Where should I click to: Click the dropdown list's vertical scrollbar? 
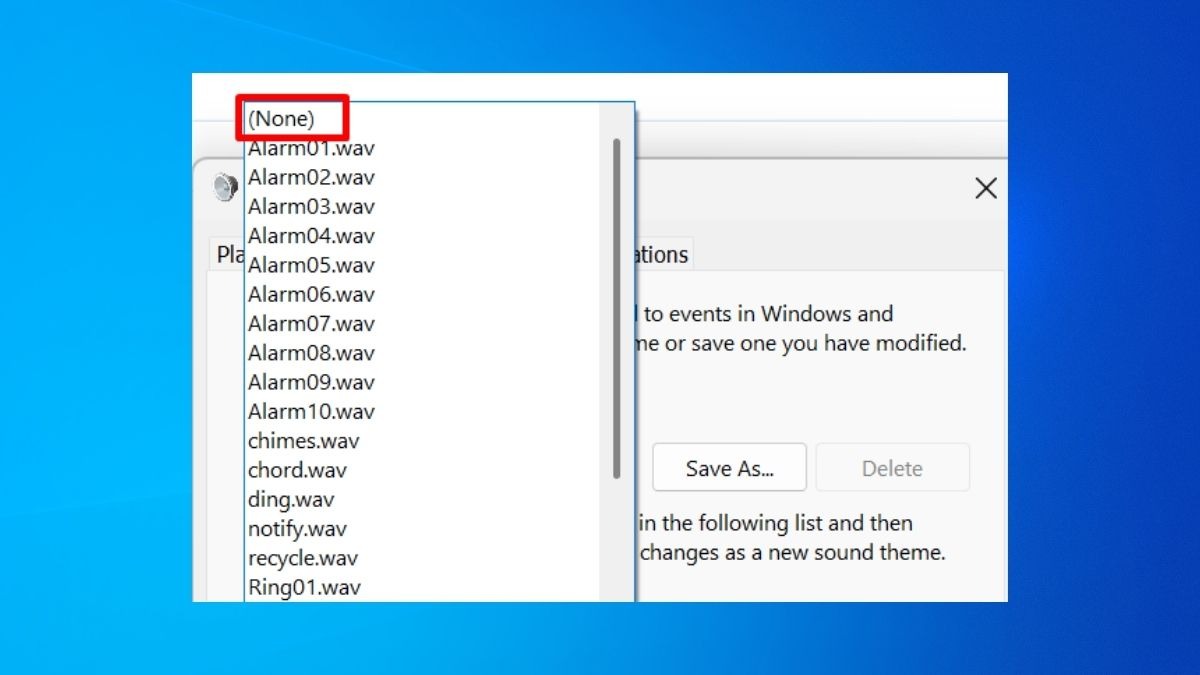(616, 308)
